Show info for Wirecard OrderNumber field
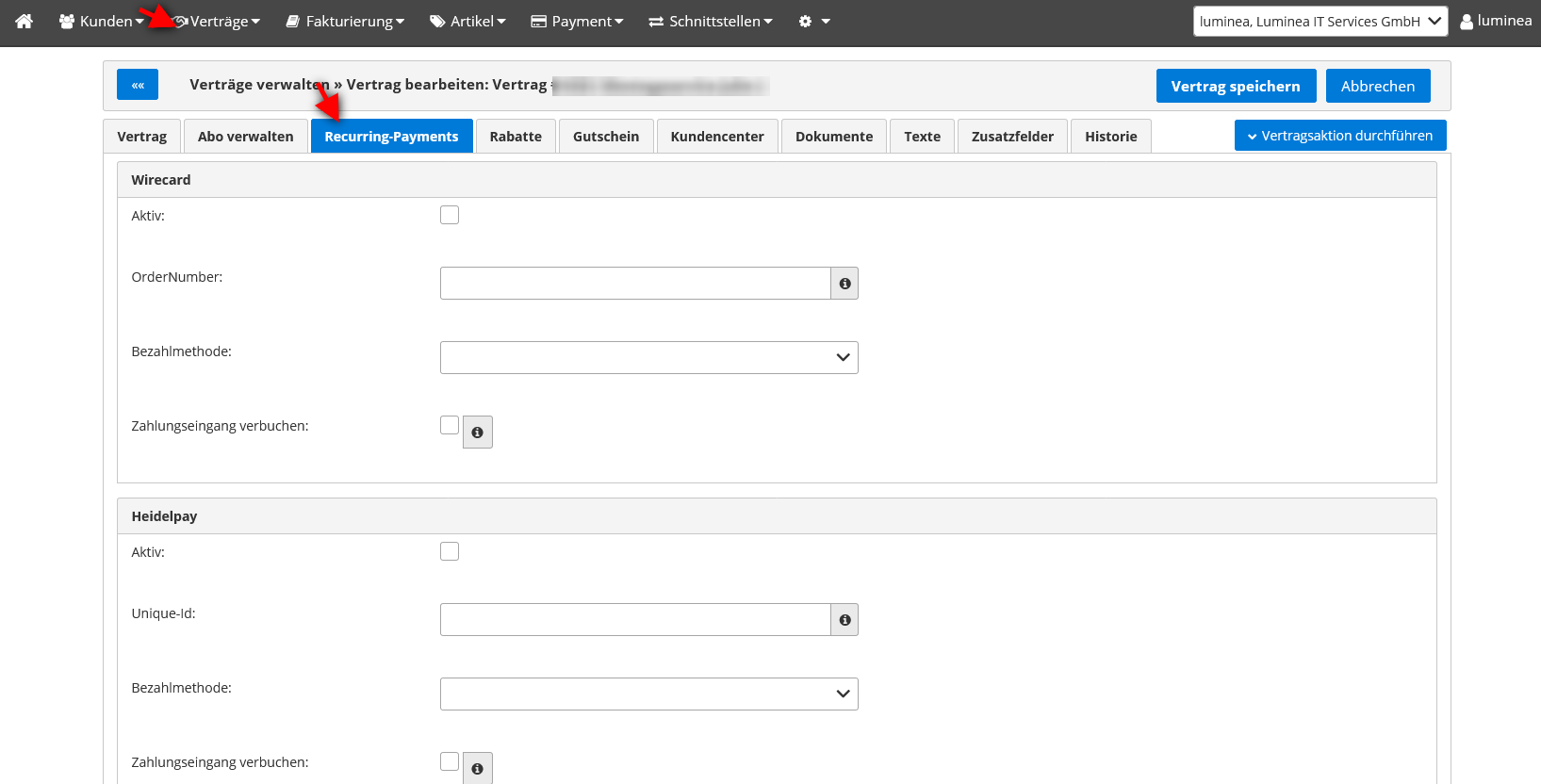 point(844,284)
